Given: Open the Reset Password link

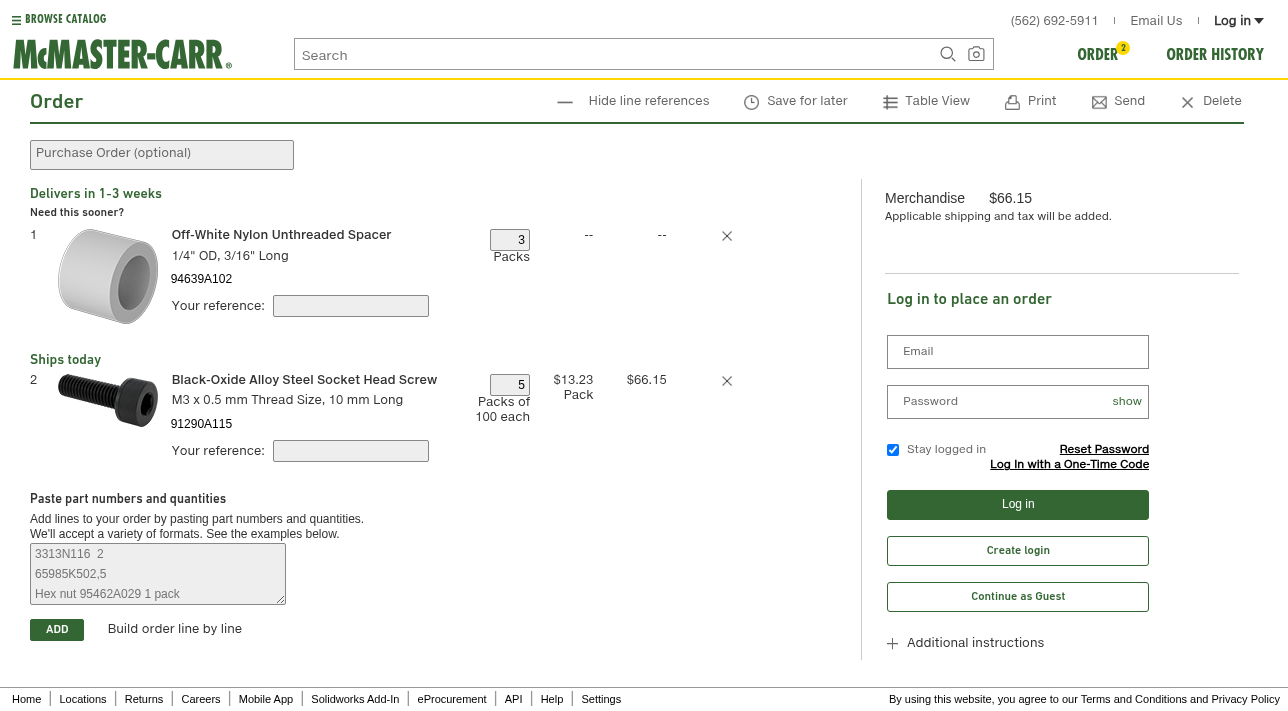Looking at the screenshot, I should (x=1104, y=450).
